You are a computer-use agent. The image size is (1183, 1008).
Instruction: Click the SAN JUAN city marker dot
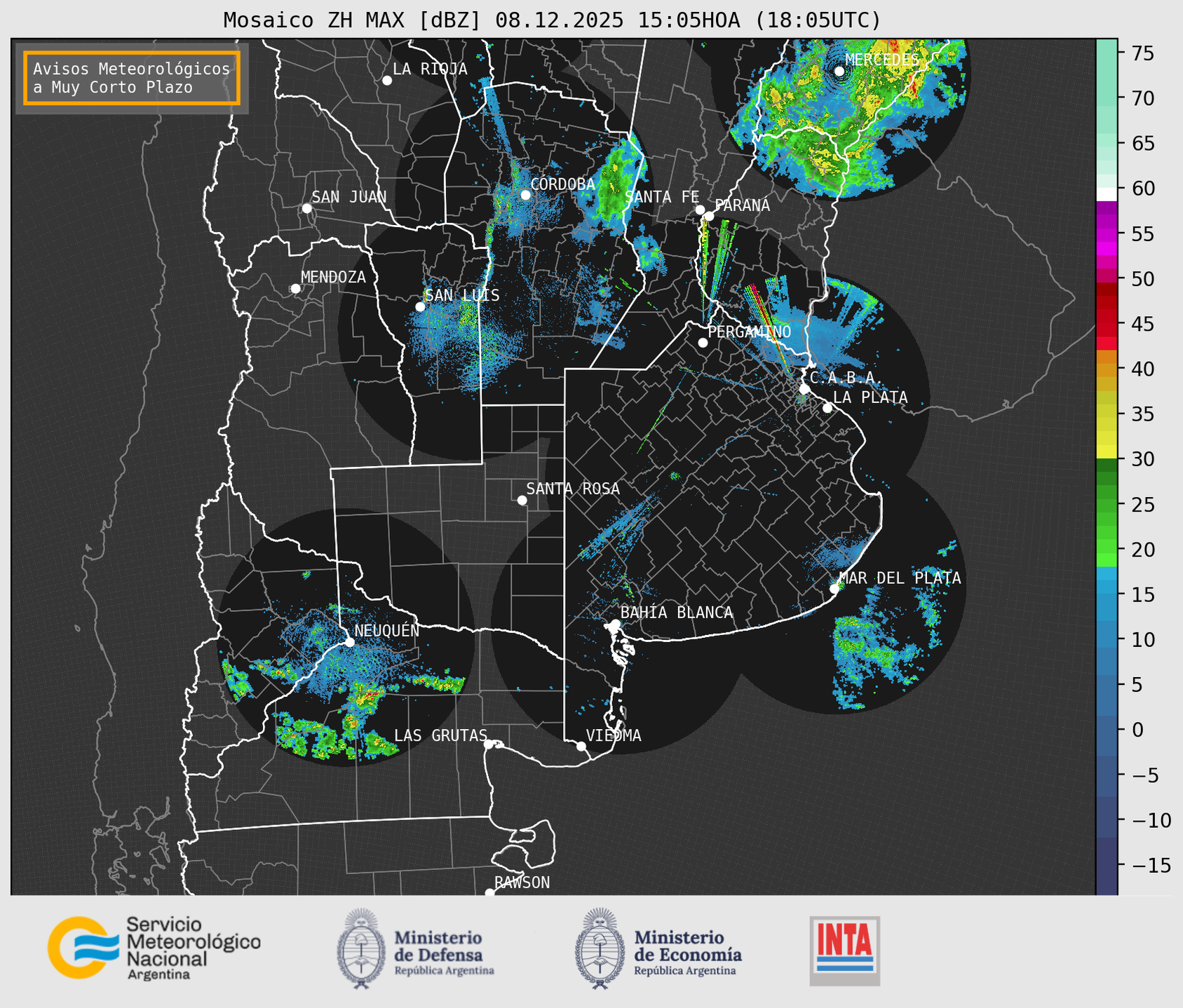(307, 208)
